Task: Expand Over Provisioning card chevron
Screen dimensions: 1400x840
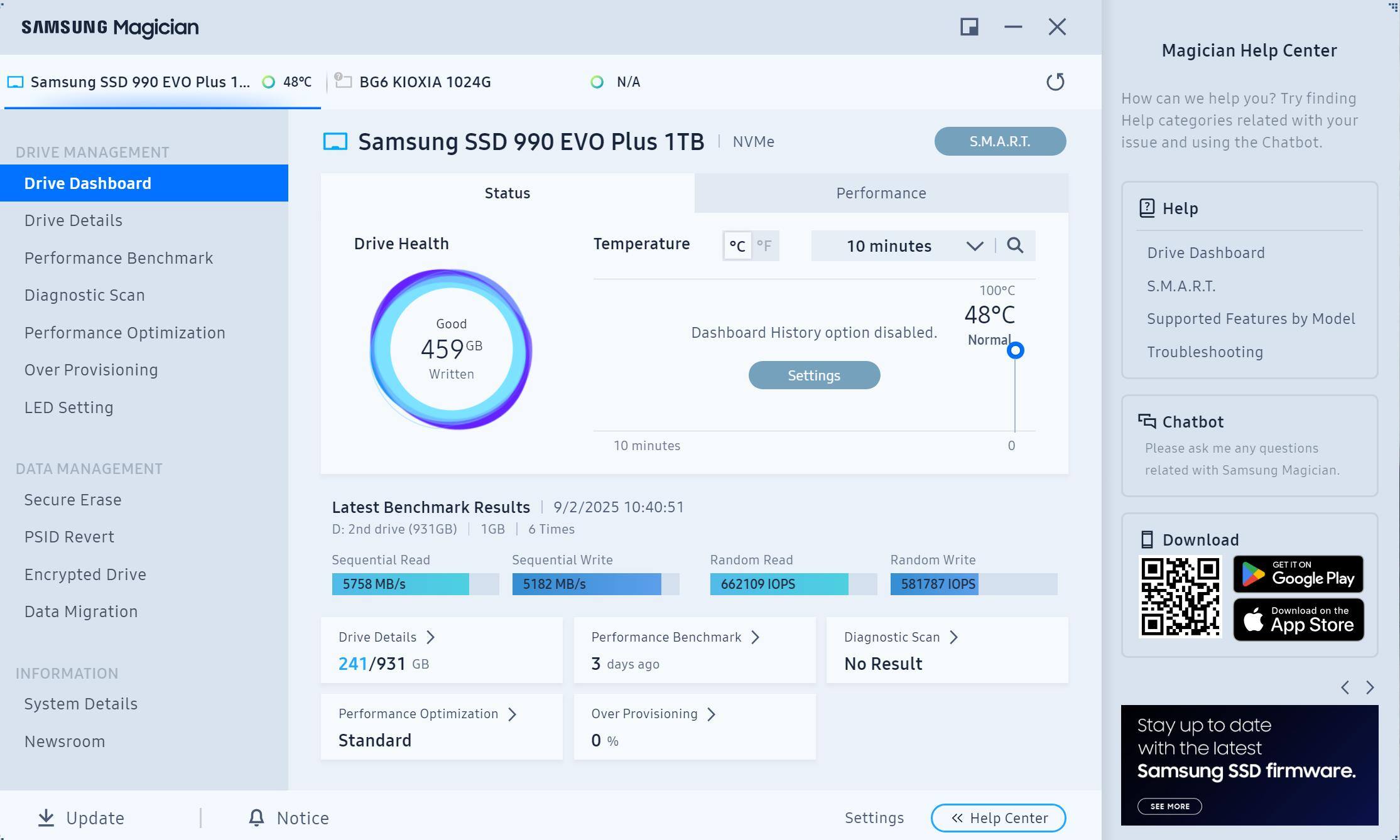Action: pos(711,714)
